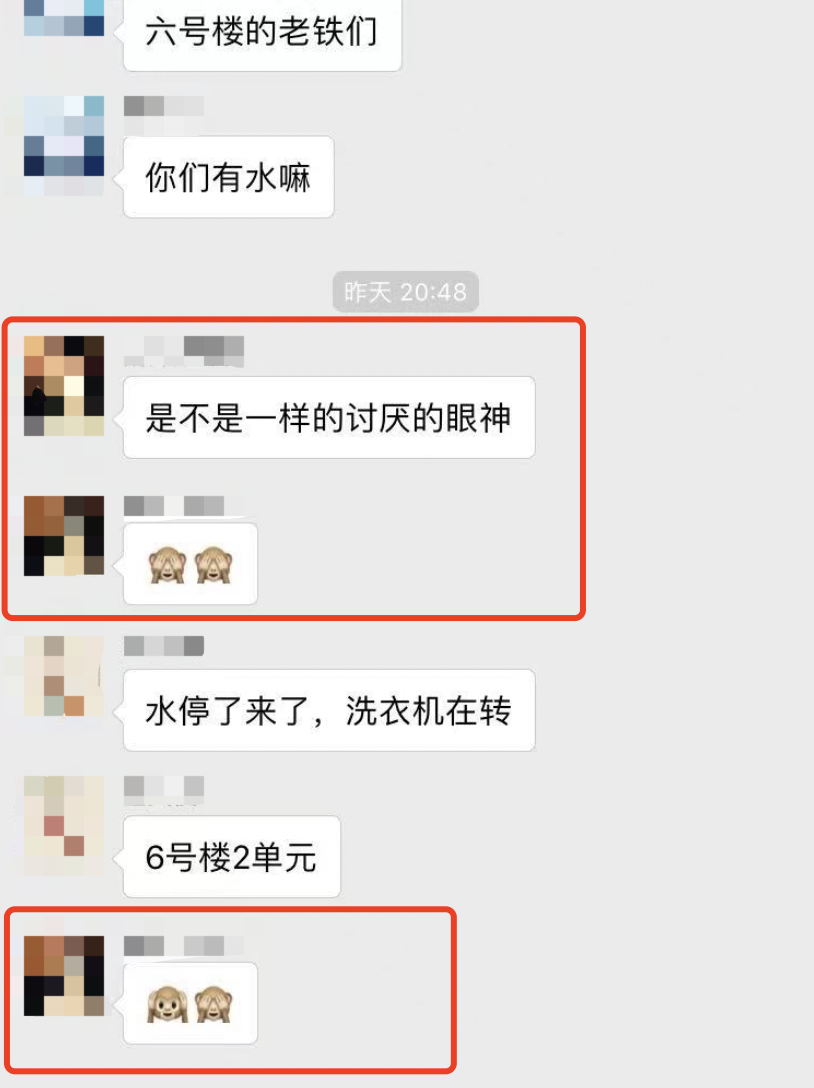Tap avatar of monkey emoji message under "6号楼2单元"
814x1088 pixels.
[64, 976]
